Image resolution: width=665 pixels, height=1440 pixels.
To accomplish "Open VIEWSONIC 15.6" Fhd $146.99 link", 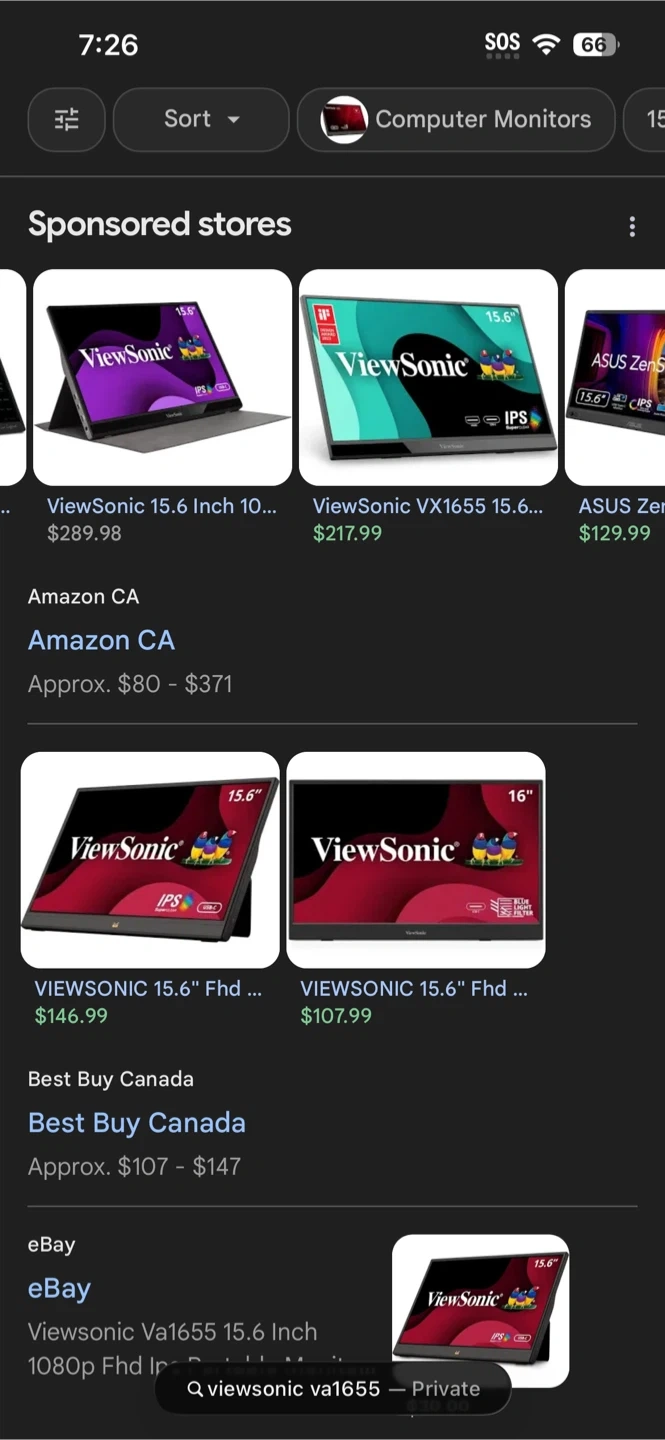I will [148, 988].
